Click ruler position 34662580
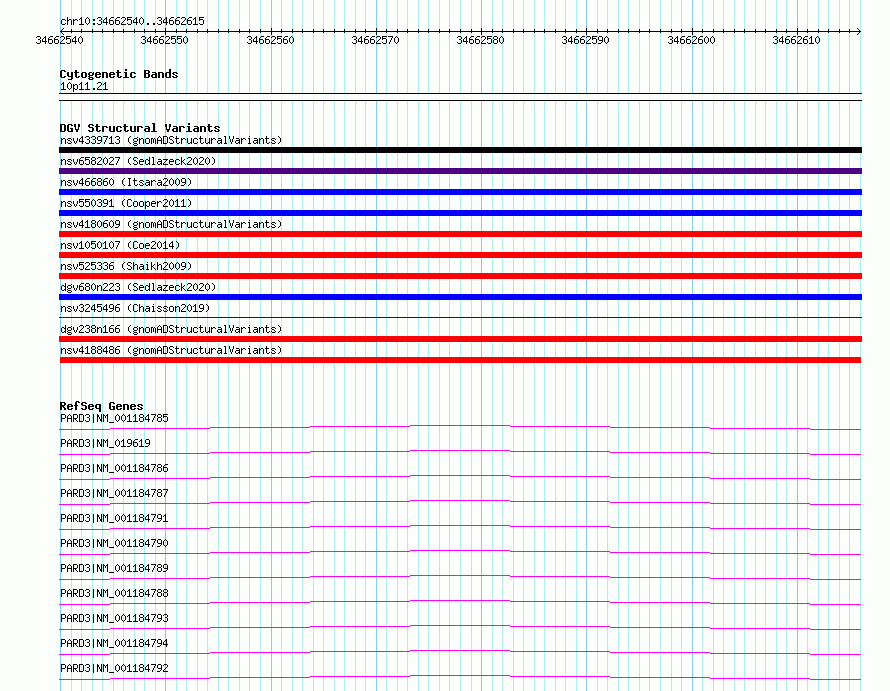The height and width of the screenshot is (691, 890). [x=480, y=40]
